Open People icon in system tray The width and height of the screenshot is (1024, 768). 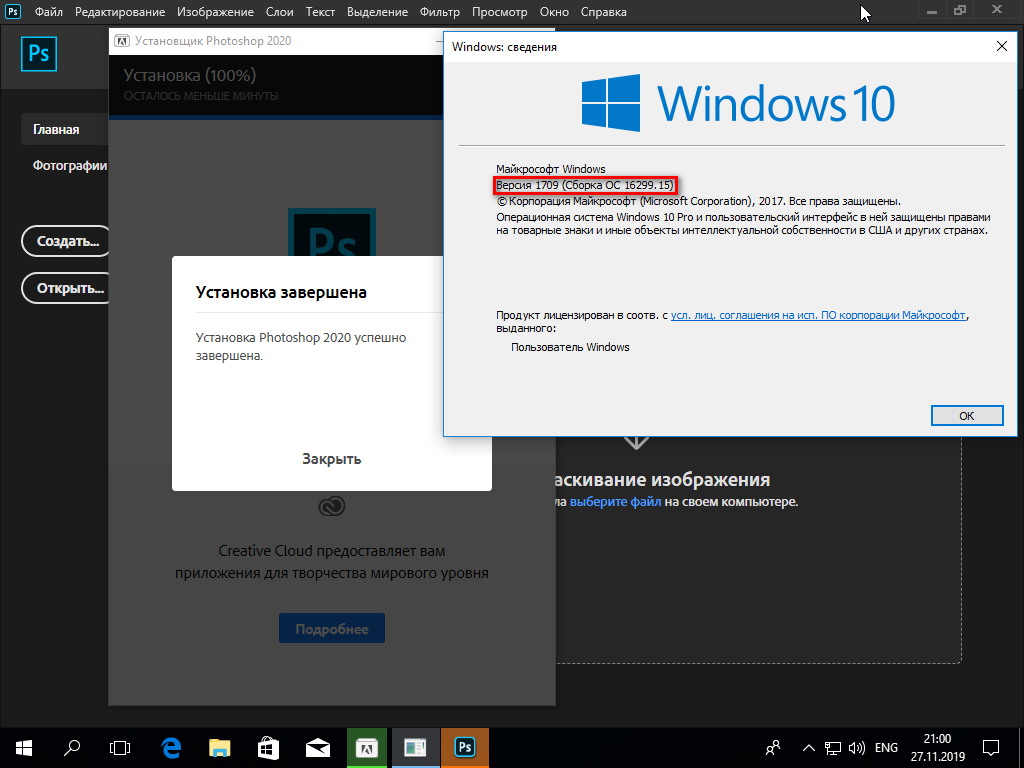point(773,748)
